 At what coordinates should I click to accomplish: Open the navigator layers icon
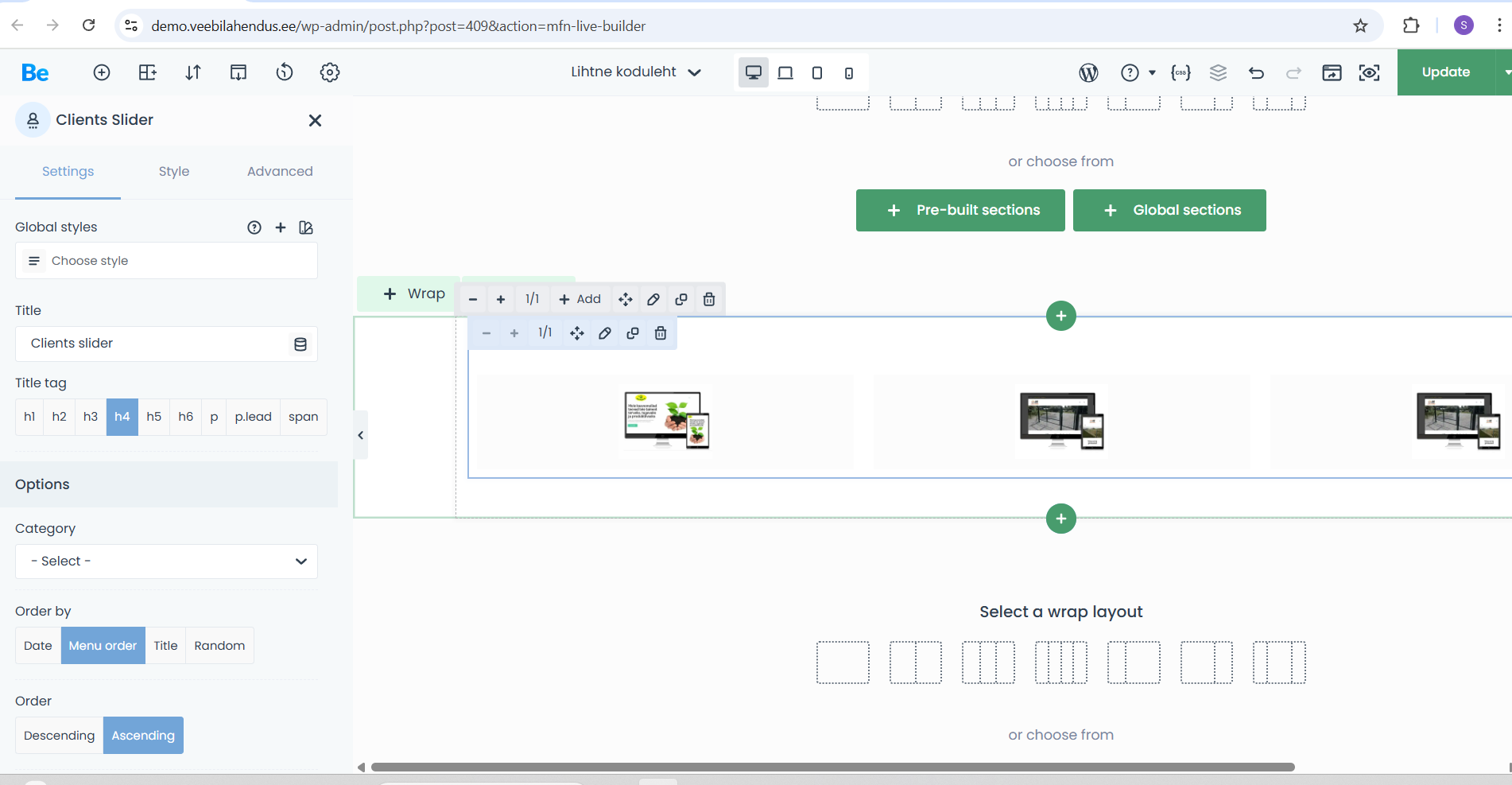(1218, 72)
